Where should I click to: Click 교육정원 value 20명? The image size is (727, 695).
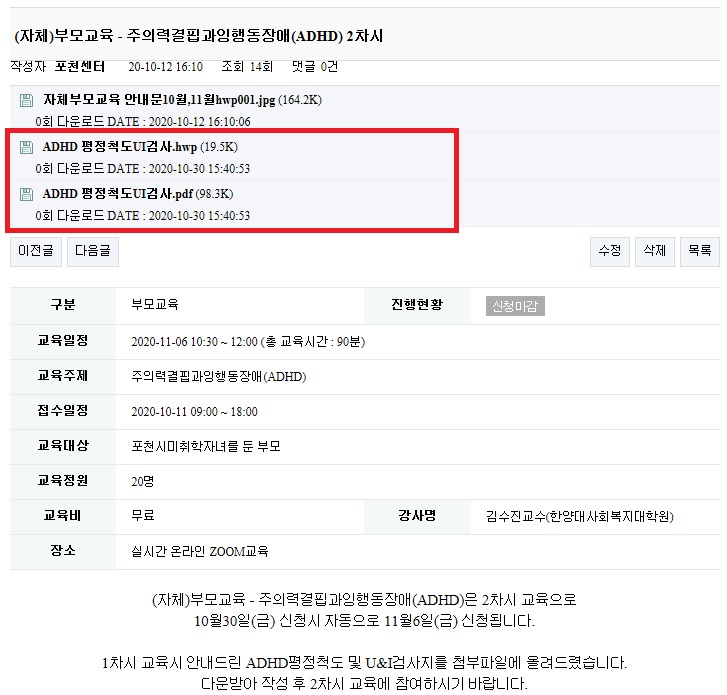pyautogui.click(x=142, y=482)
